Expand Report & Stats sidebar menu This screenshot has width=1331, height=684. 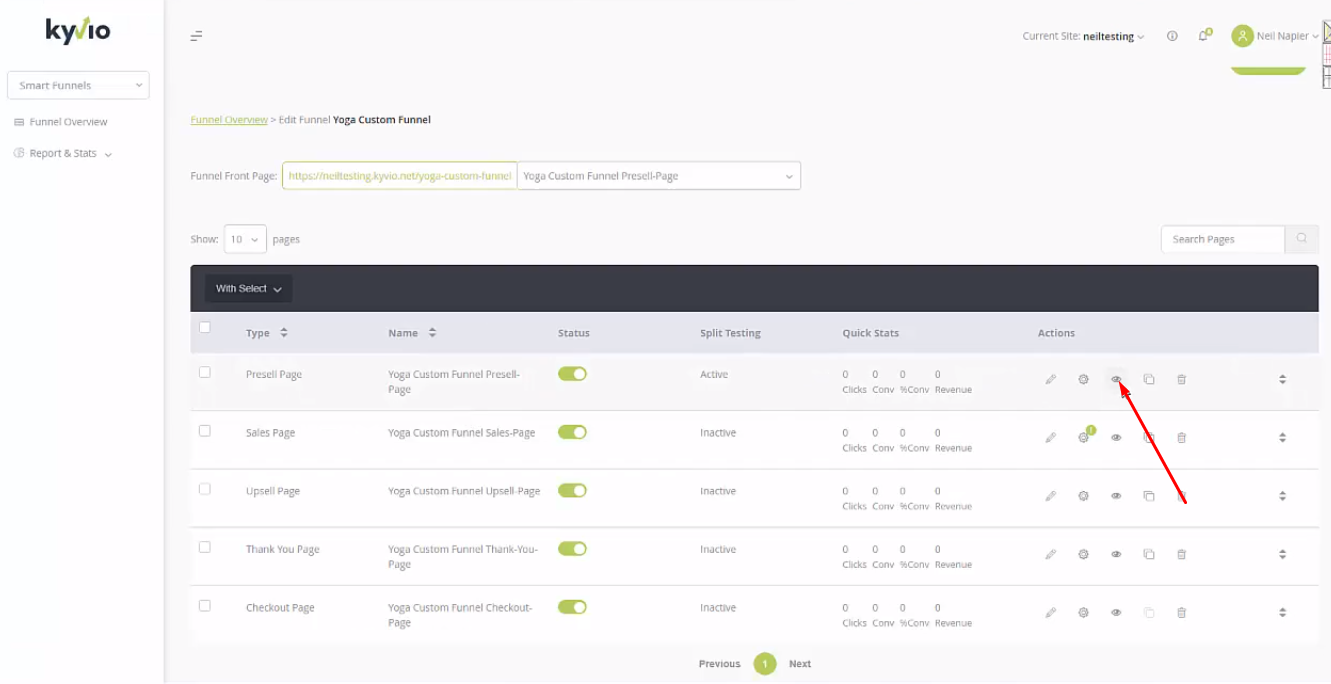tap(63, 154)
